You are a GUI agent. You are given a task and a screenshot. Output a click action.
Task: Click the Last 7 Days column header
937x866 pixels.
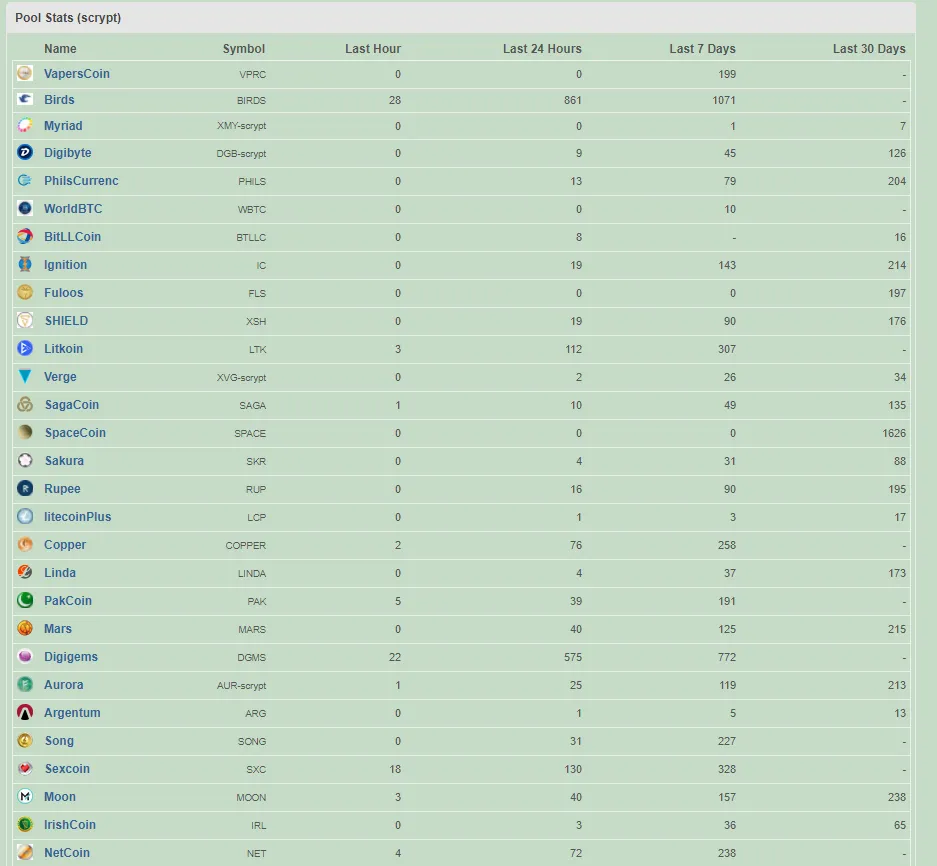pyautogui.click(x=702, y=48)
